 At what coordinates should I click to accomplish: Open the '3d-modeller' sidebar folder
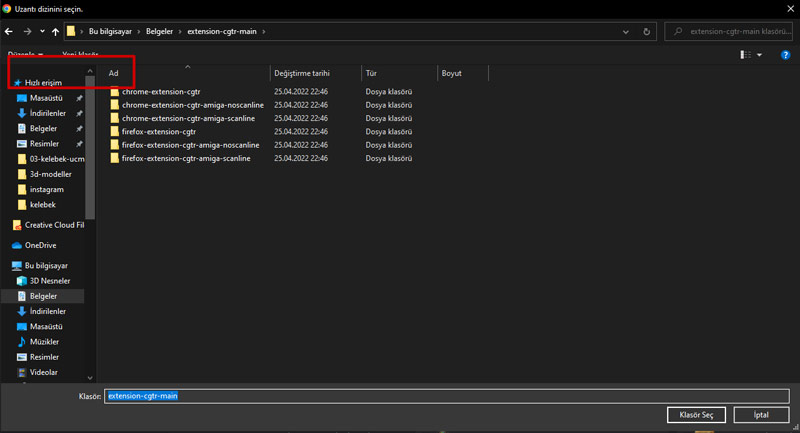[x=51, y=174]
